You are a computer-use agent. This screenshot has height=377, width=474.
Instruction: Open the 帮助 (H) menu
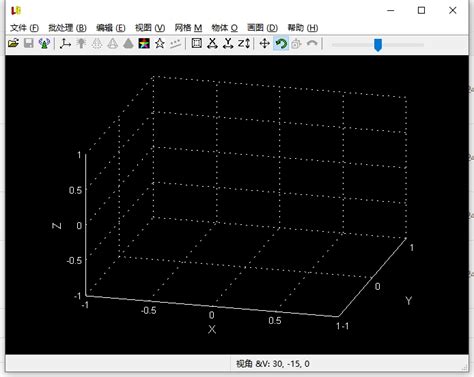(303, 28)
